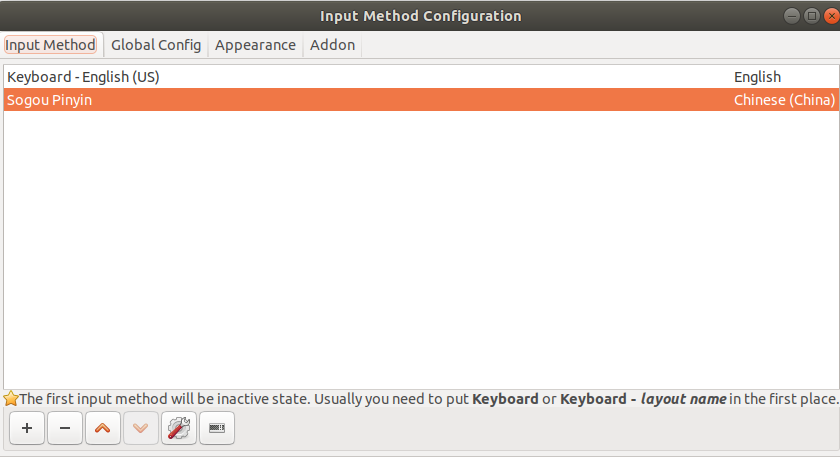Viewport: 840px width, 457px height.
Task: Minimize the Input Method Configuration window
Action: pos(790,16)
